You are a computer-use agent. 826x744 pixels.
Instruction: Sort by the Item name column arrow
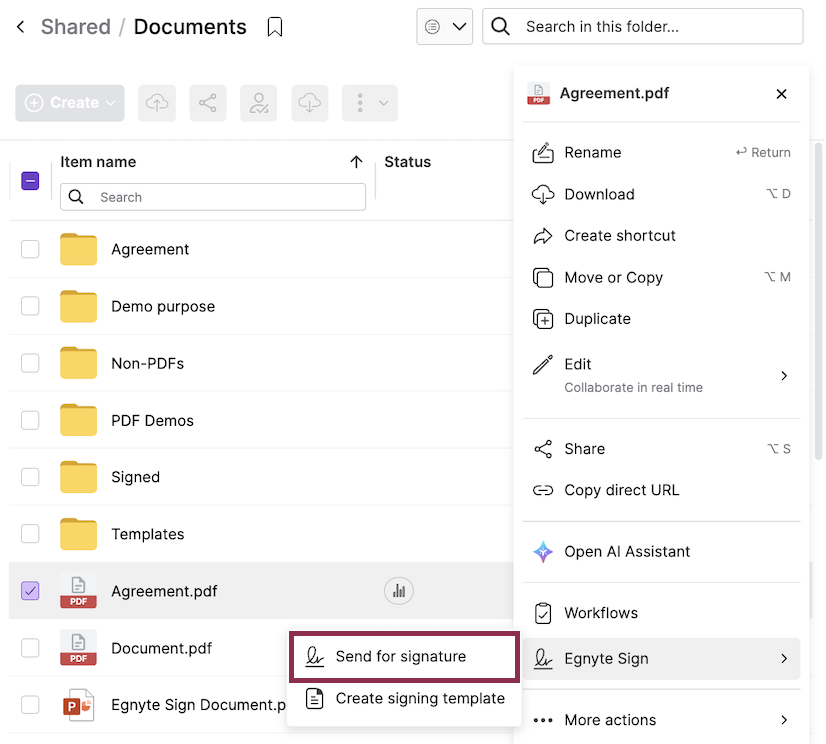pyautogui.click(x=356, y=162)
